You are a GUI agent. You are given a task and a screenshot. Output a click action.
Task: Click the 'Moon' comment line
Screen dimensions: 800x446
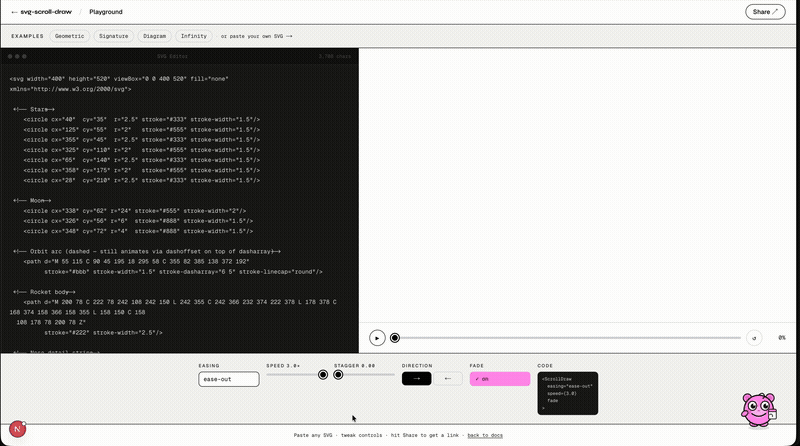pos(32,201)
